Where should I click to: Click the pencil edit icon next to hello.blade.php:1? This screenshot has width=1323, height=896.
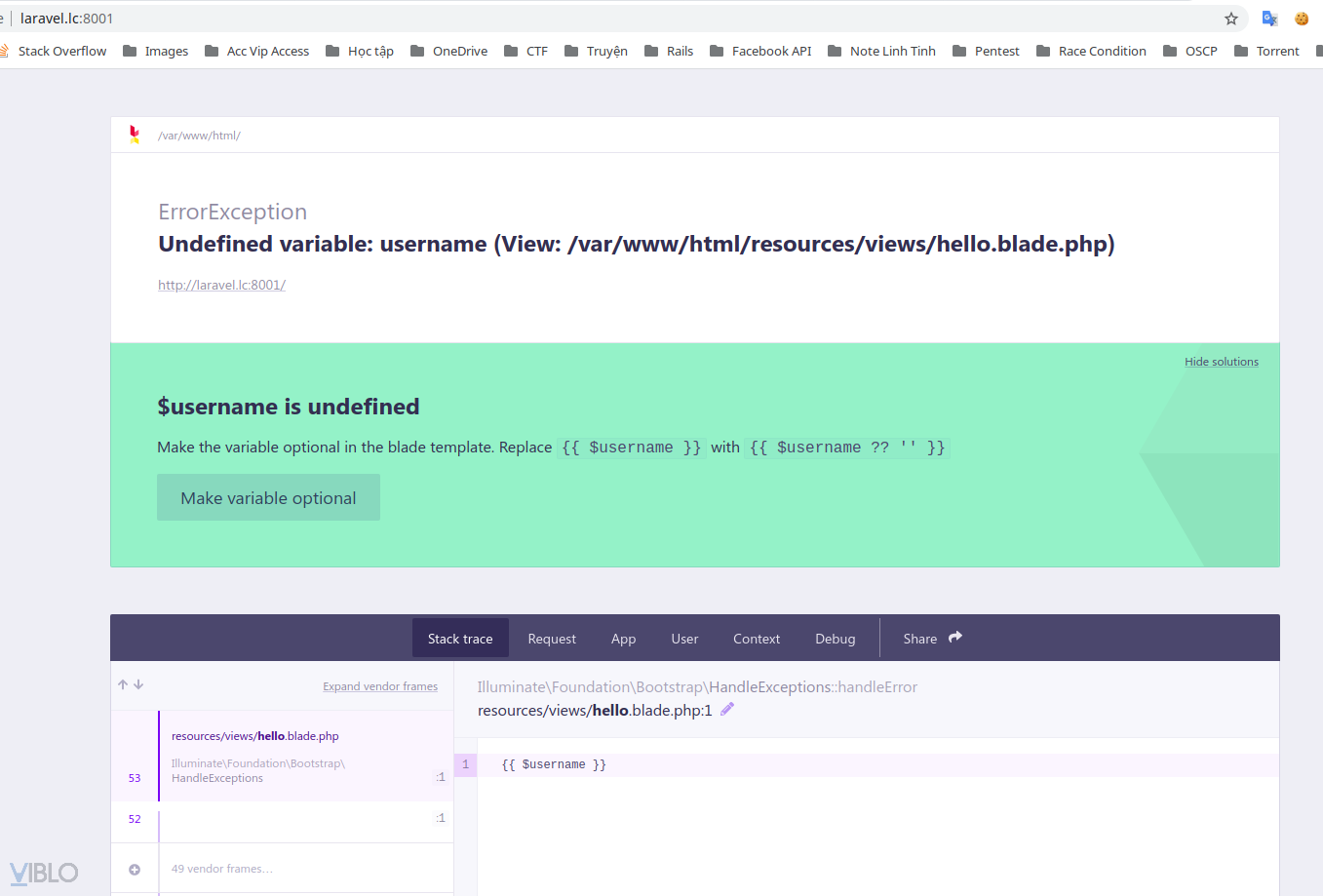pos(727,710)
